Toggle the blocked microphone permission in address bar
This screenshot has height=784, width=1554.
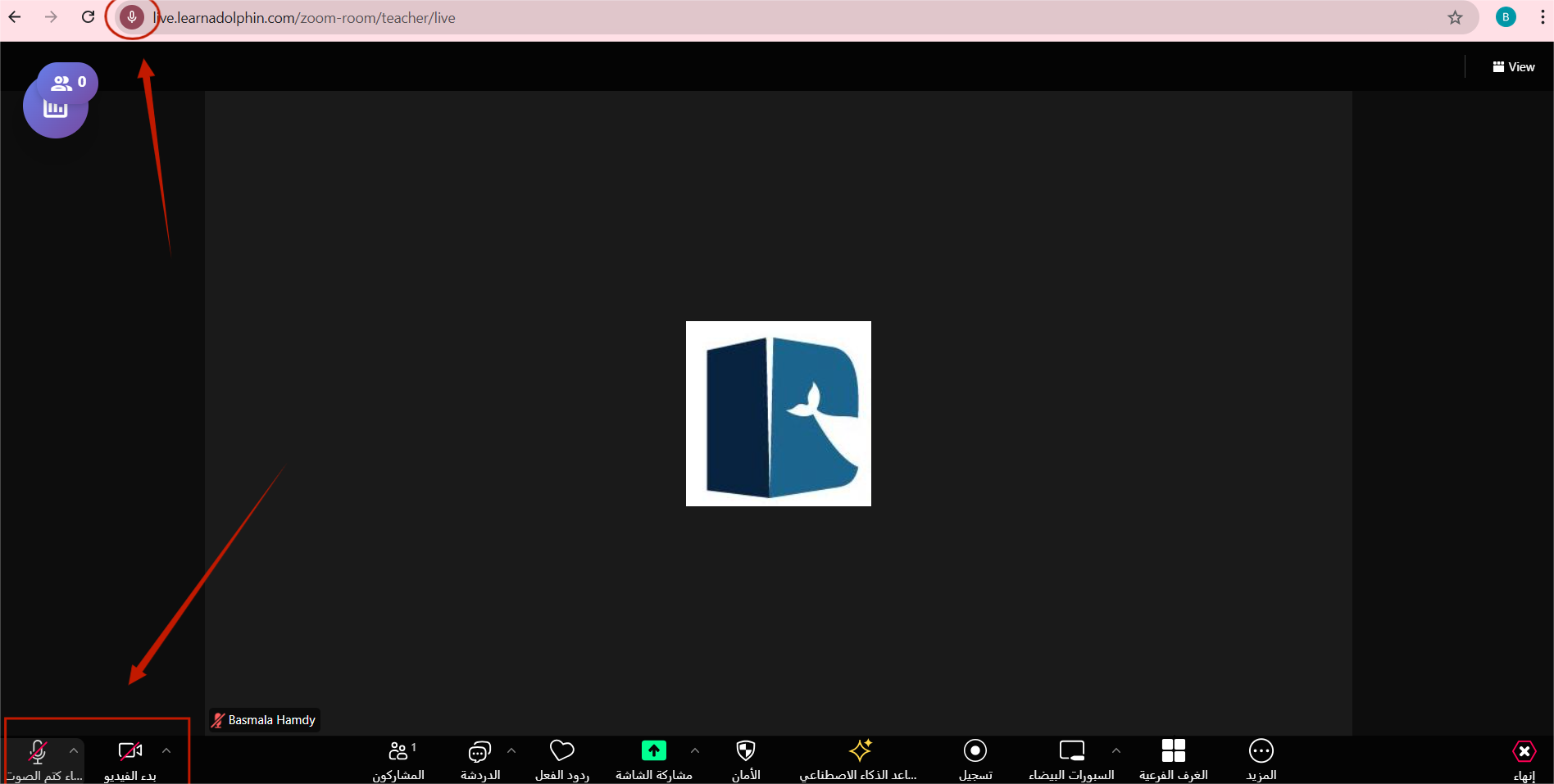point(131,17)
